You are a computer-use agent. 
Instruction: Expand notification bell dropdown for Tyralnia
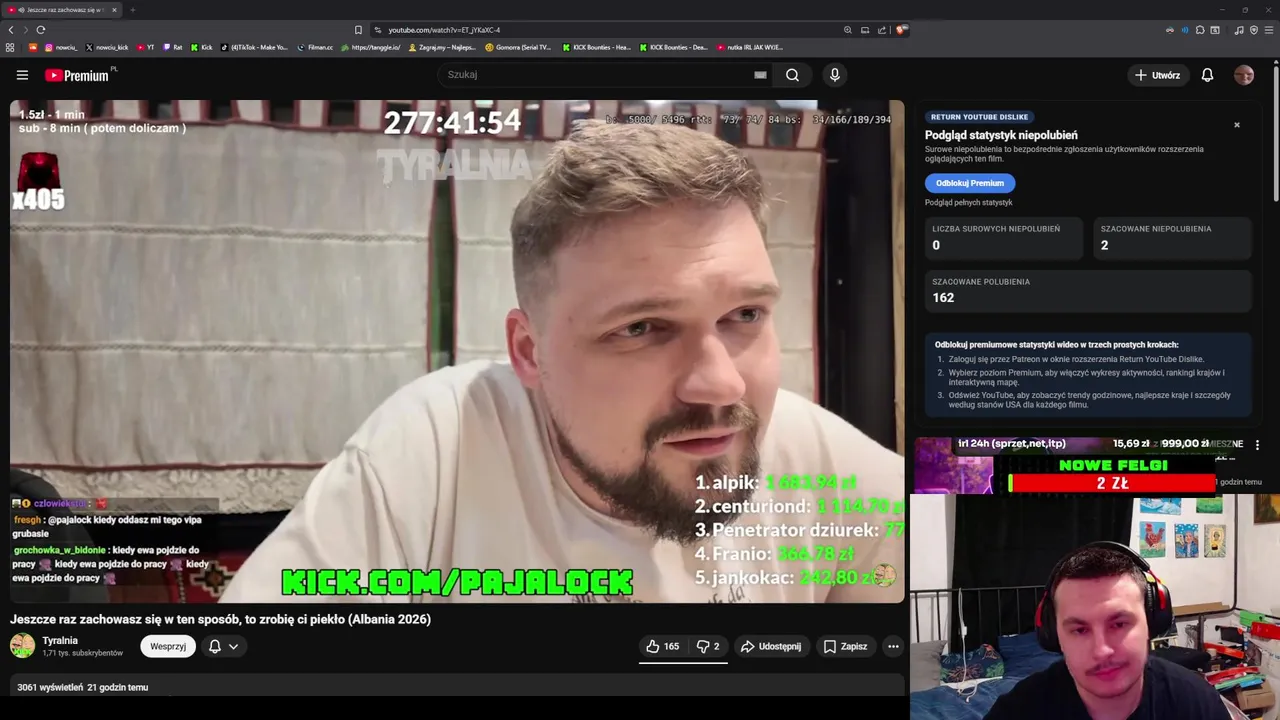[x=233, y=647]
